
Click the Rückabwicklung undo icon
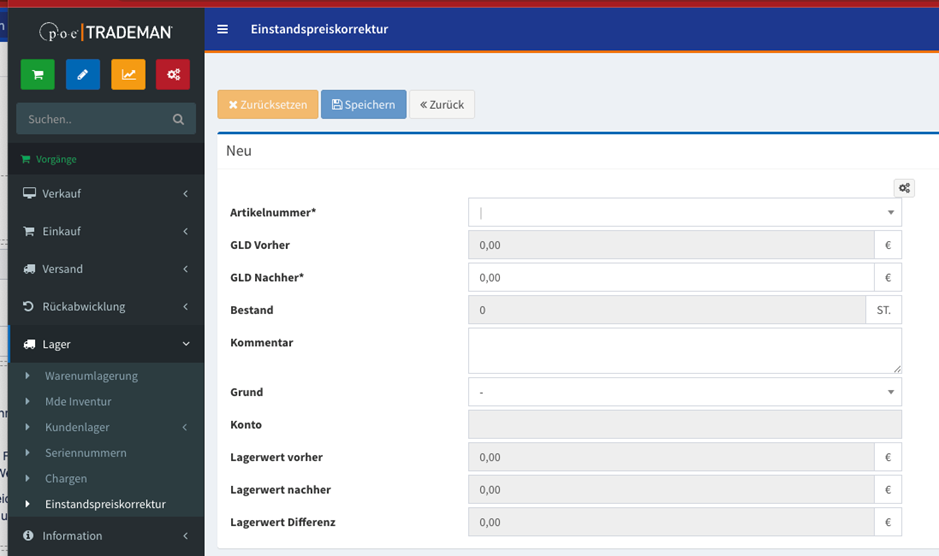point(28,306)
